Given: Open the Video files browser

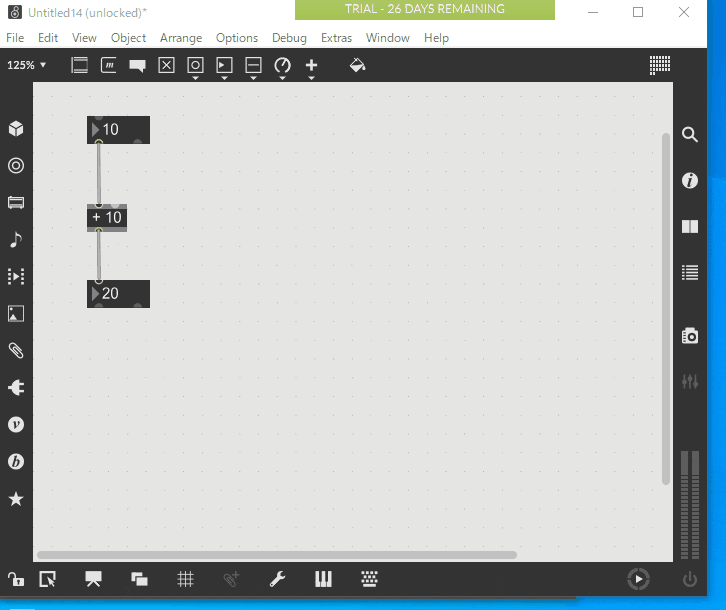Looking at the screenshot, I should coord(16,277).
